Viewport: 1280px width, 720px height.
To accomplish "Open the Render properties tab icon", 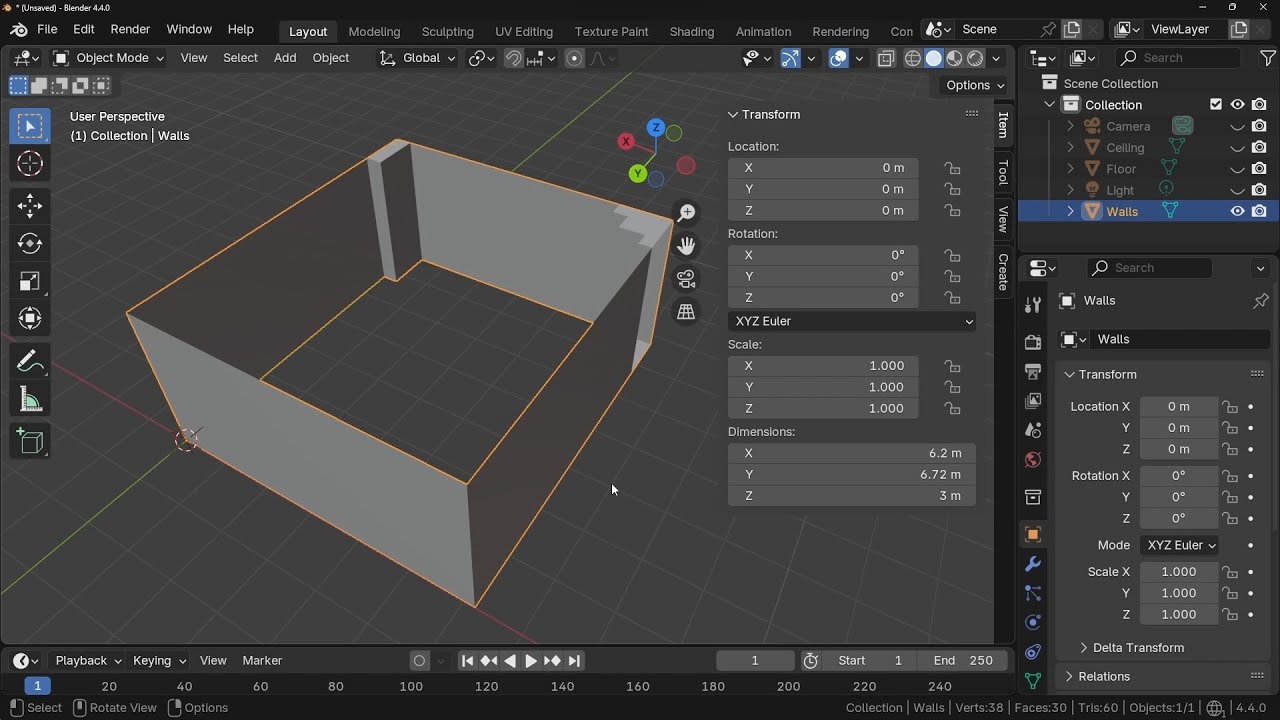I will (1033, 342).
